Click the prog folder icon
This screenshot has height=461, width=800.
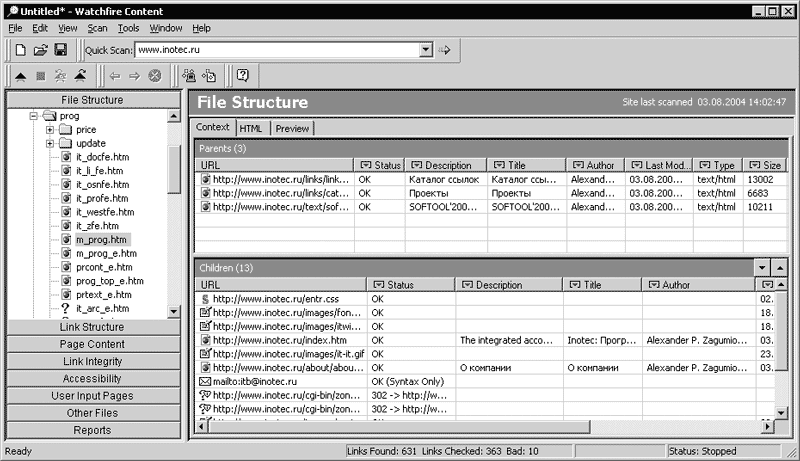pos(49,116)
